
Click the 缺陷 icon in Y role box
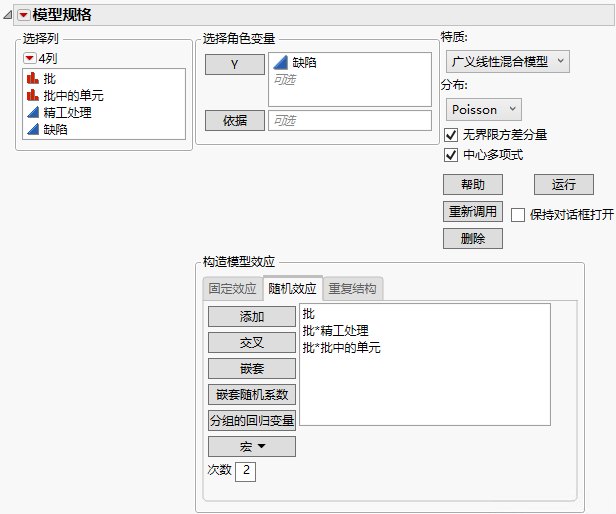coord(281,62)
